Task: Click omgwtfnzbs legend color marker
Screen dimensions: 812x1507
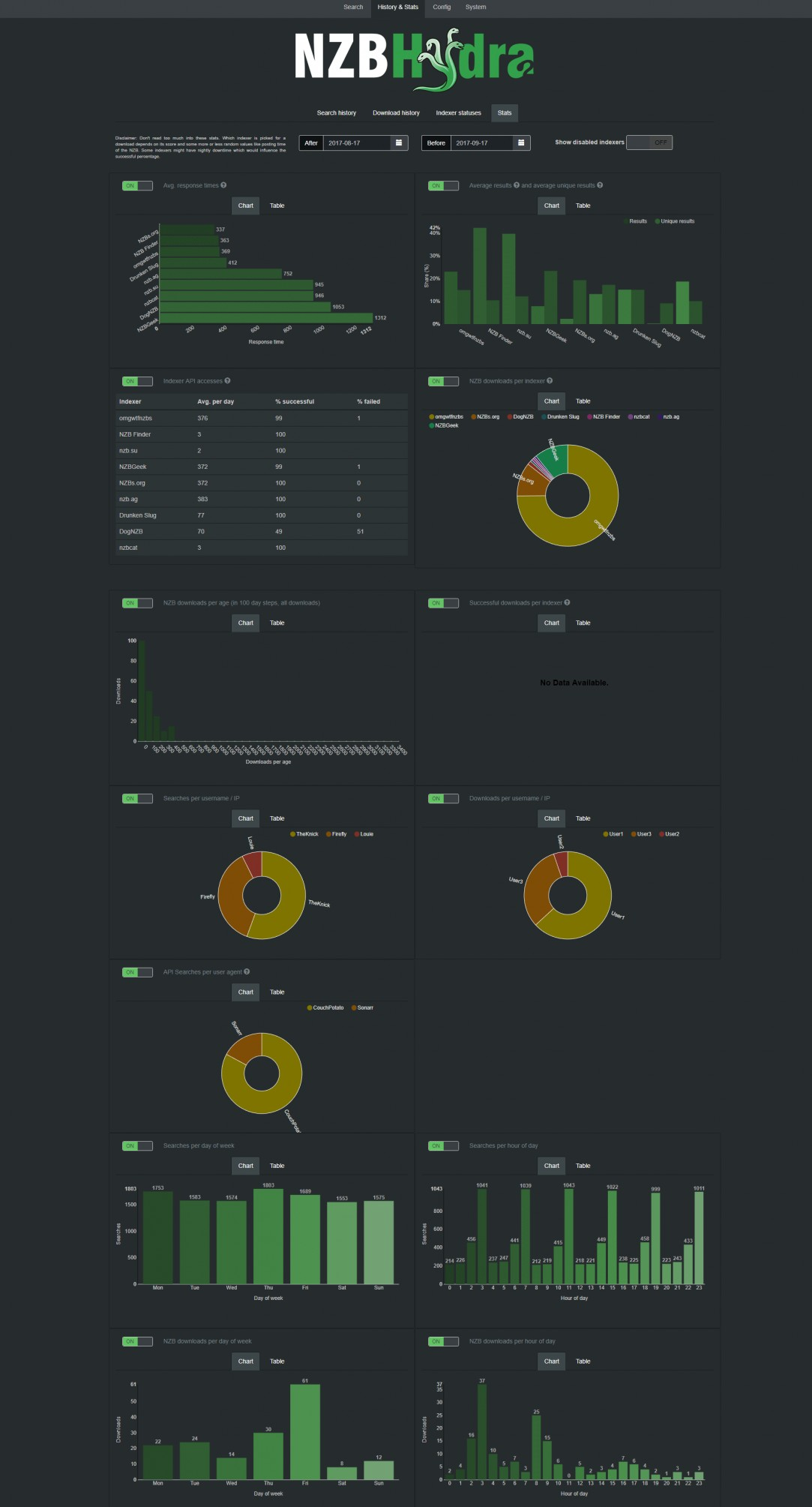Action: pos(432,417)
